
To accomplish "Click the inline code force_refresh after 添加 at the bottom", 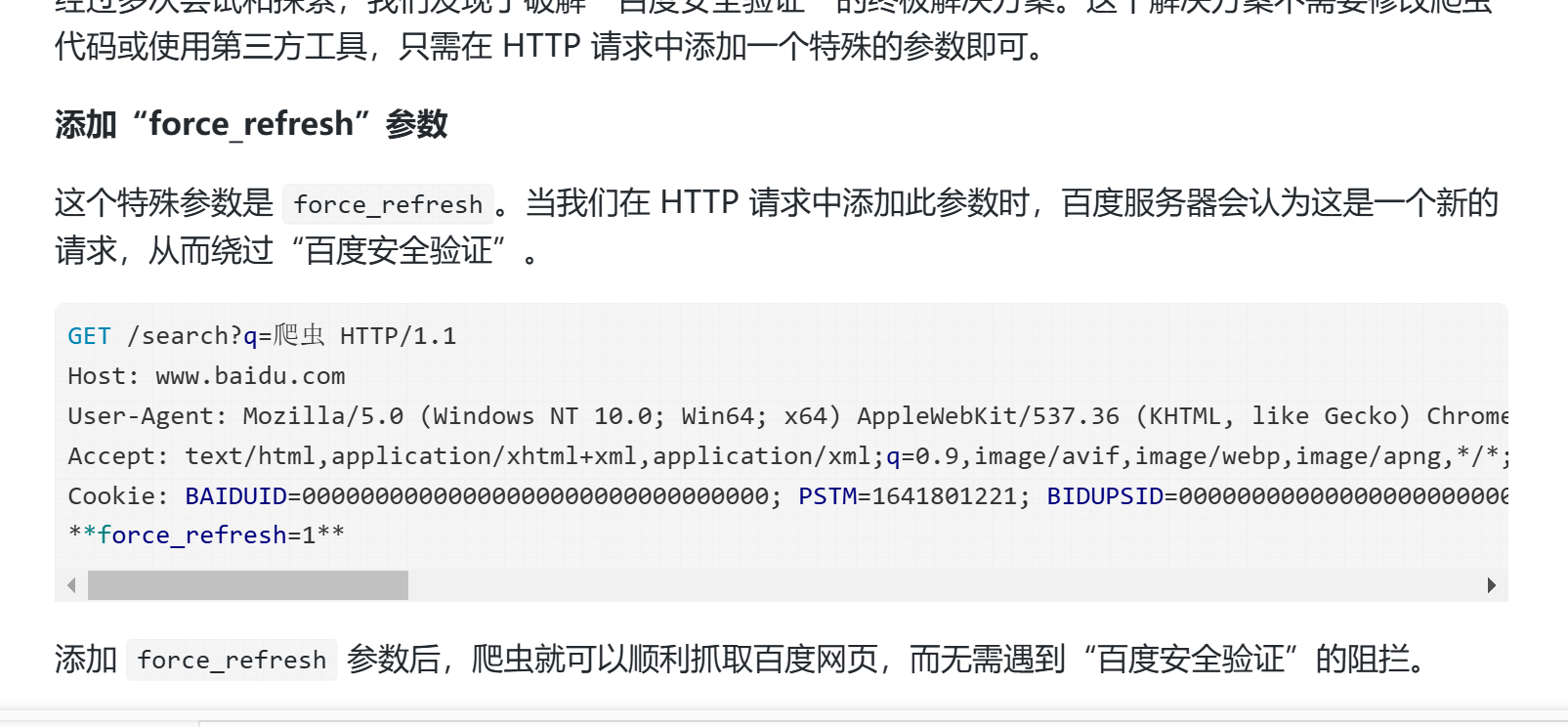I will coord(232,660).
